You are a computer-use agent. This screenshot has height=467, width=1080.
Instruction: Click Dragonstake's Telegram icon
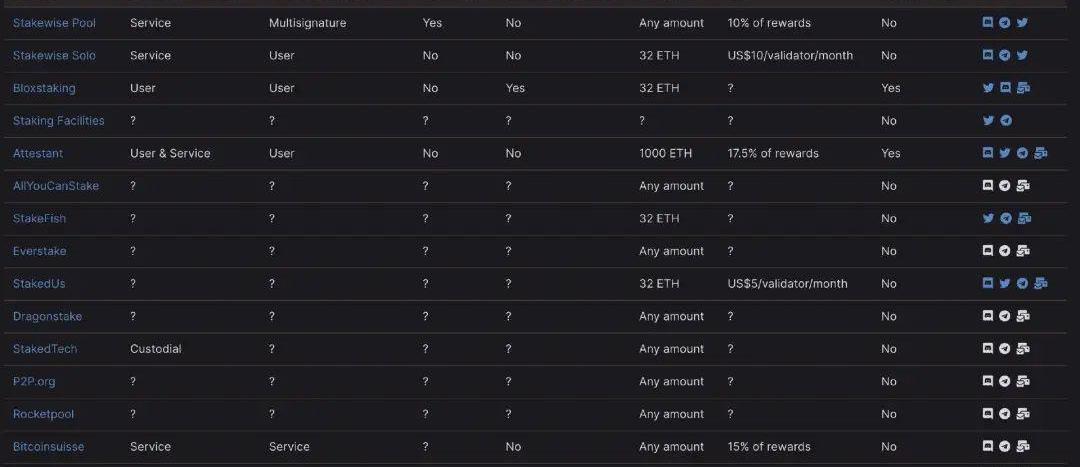1005,316
